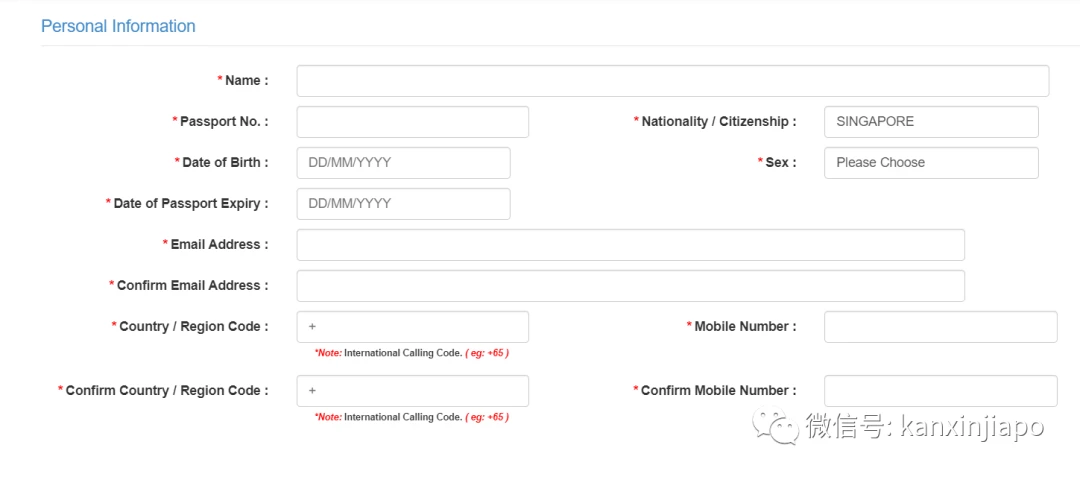Click the Country / Region Code field
Viewport: 1080px width, 477px height.
tap(413, 326)
